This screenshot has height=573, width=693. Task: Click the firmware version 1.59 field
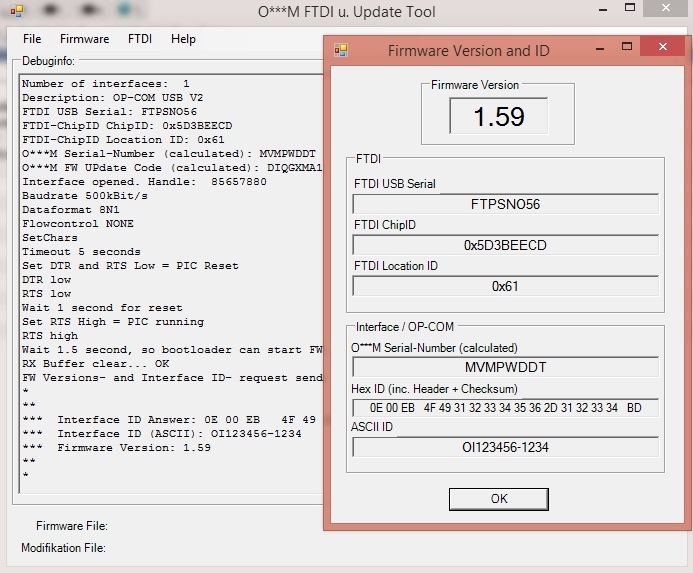pos(499,116)
